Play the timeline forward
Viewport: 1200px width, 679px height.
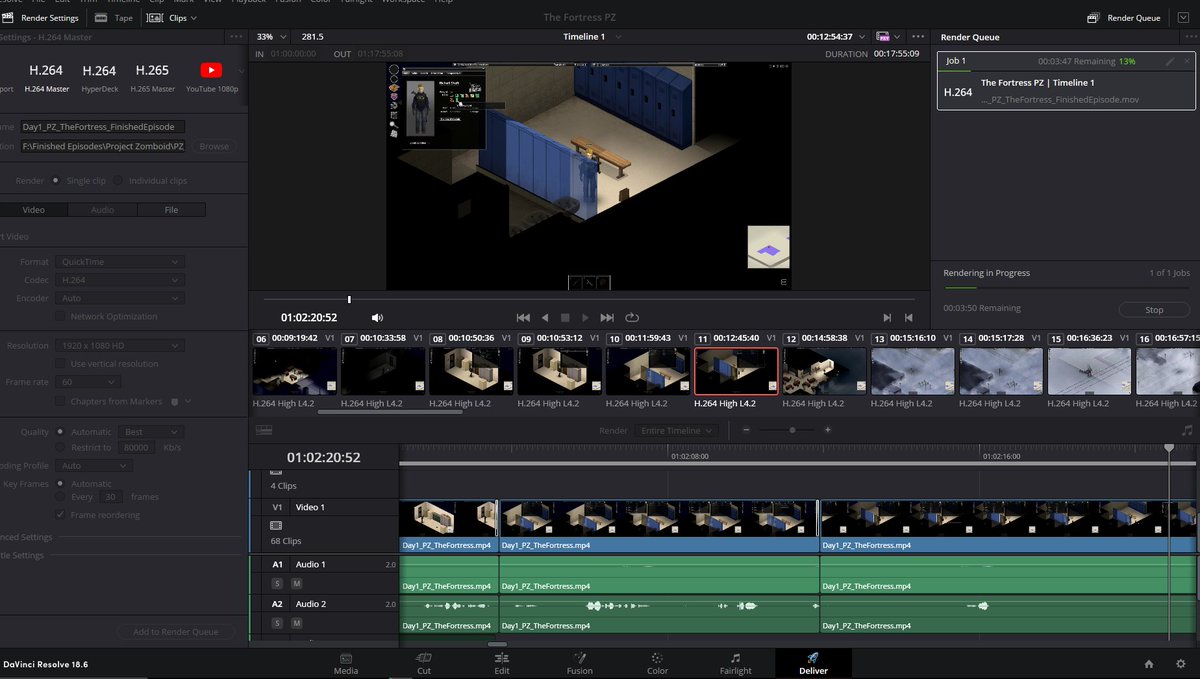tap(586, 318)
